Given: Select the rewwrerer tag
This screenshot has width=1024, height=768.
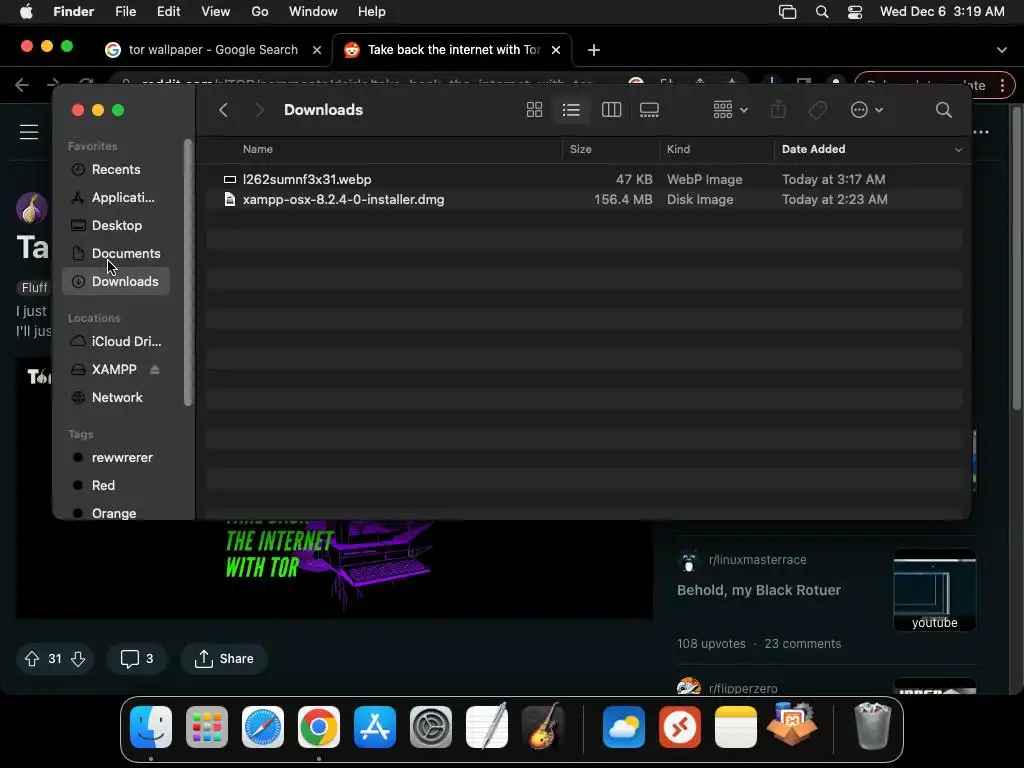Looking at the screenshot, I should (116, 458).
